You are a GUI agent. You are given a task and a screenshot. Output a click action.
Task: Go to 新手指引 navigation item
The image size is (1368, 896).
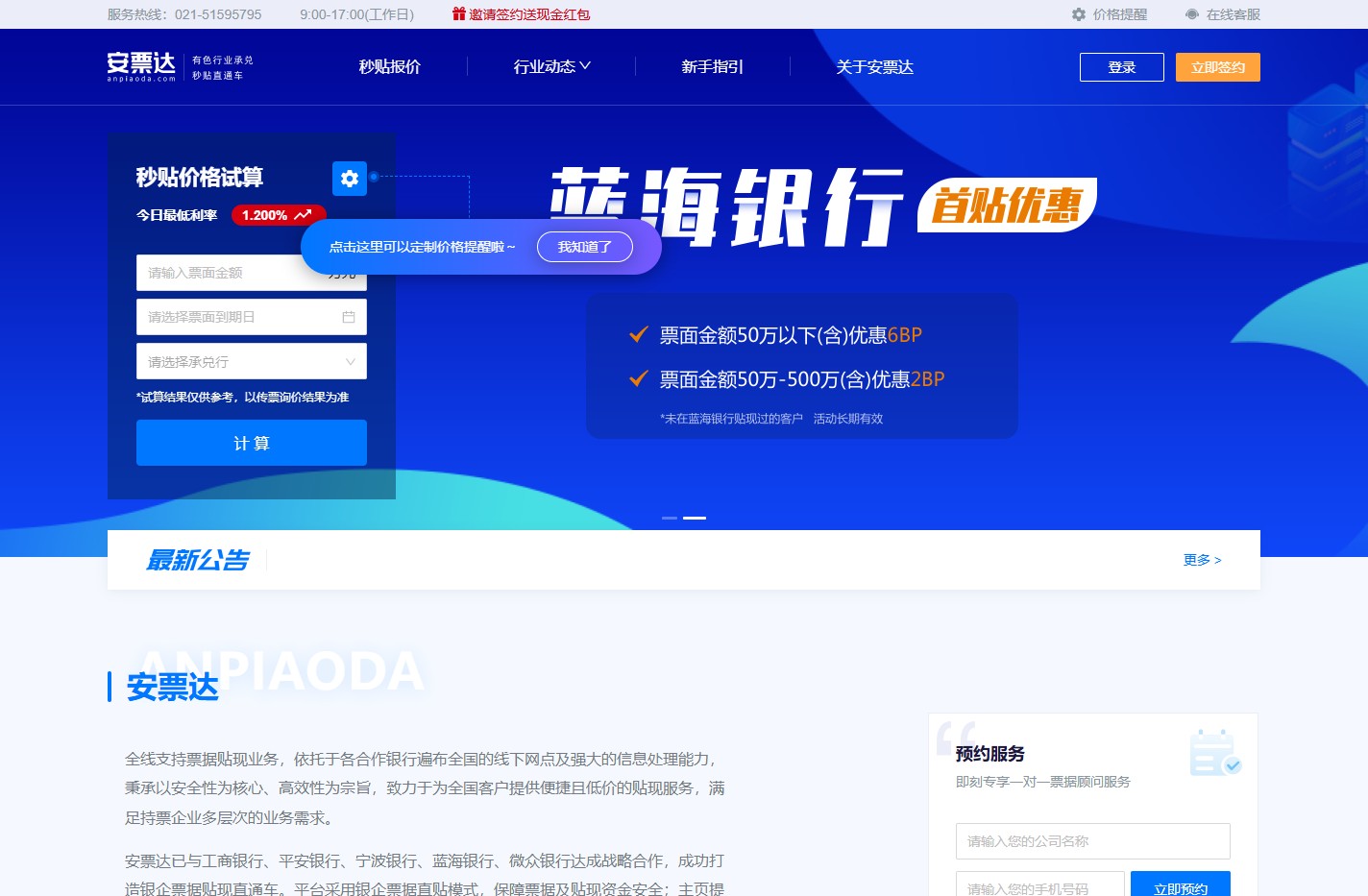coord(713,66)
